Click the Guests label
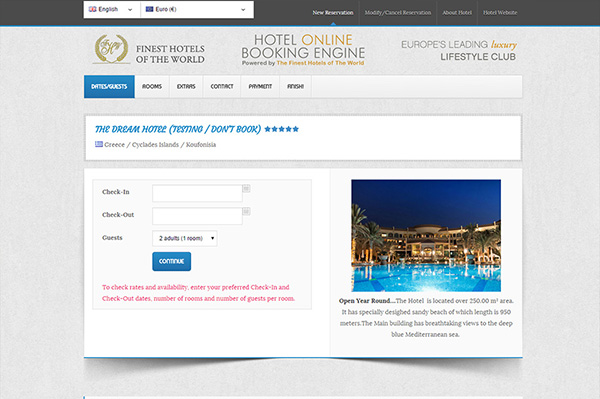600x399 pixels. point(112,238)
